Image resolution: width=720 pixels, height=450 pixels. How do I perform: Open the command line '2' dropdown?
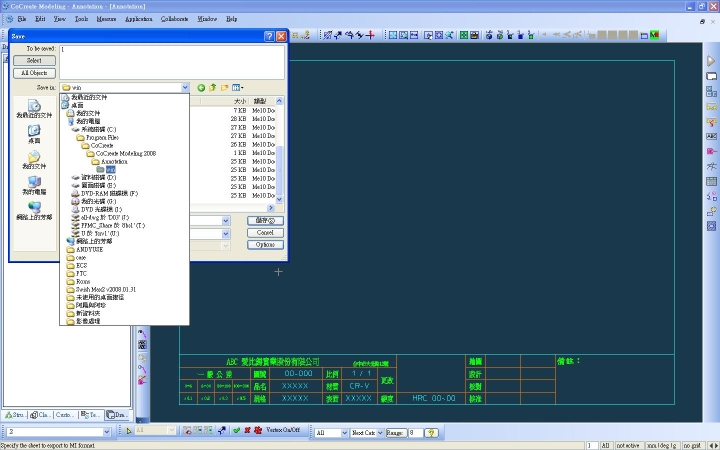(107, 432)
